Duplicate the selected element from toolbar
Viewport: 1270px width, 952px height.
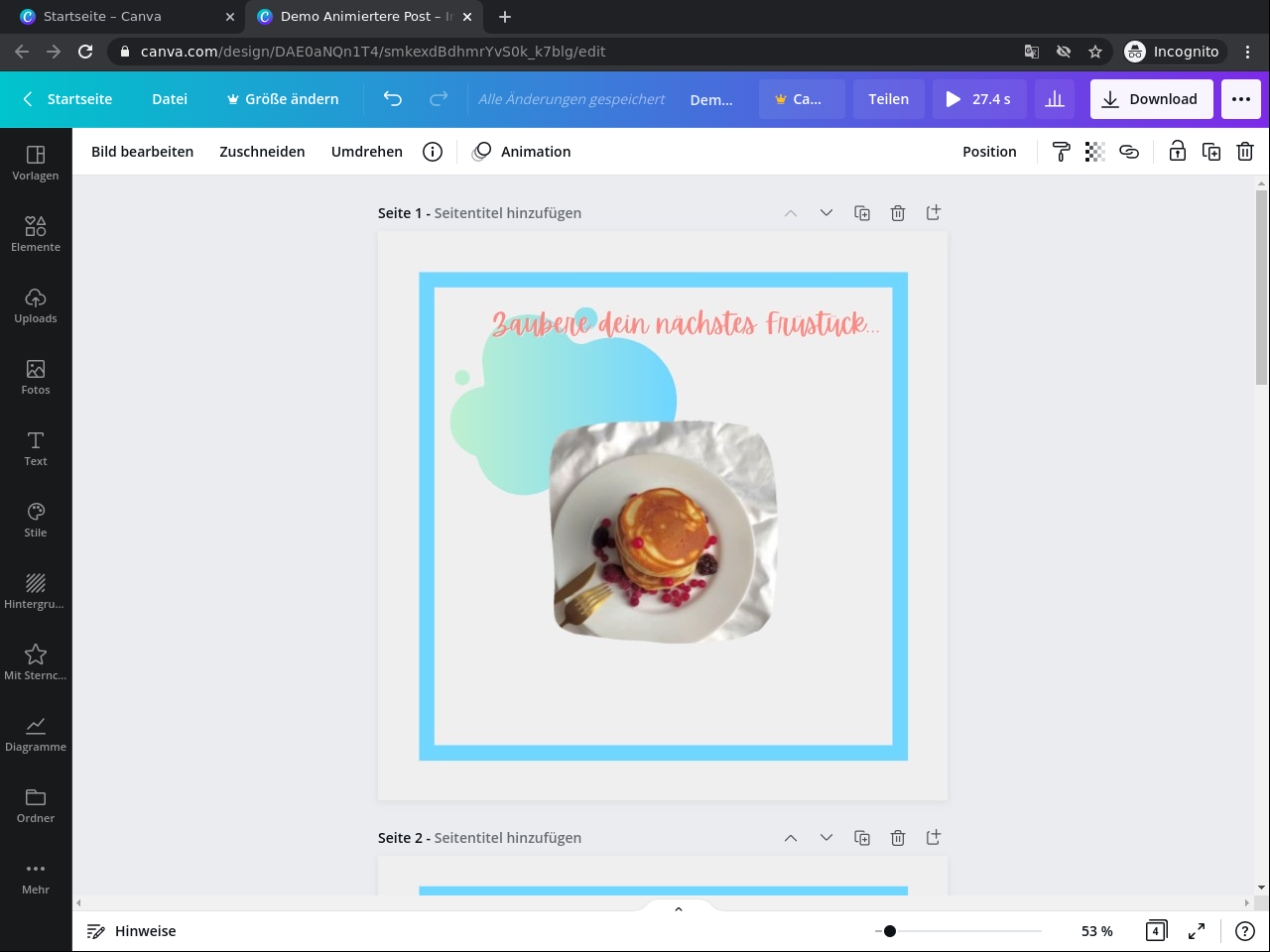pyautogui.click(x=1211, y=152)
